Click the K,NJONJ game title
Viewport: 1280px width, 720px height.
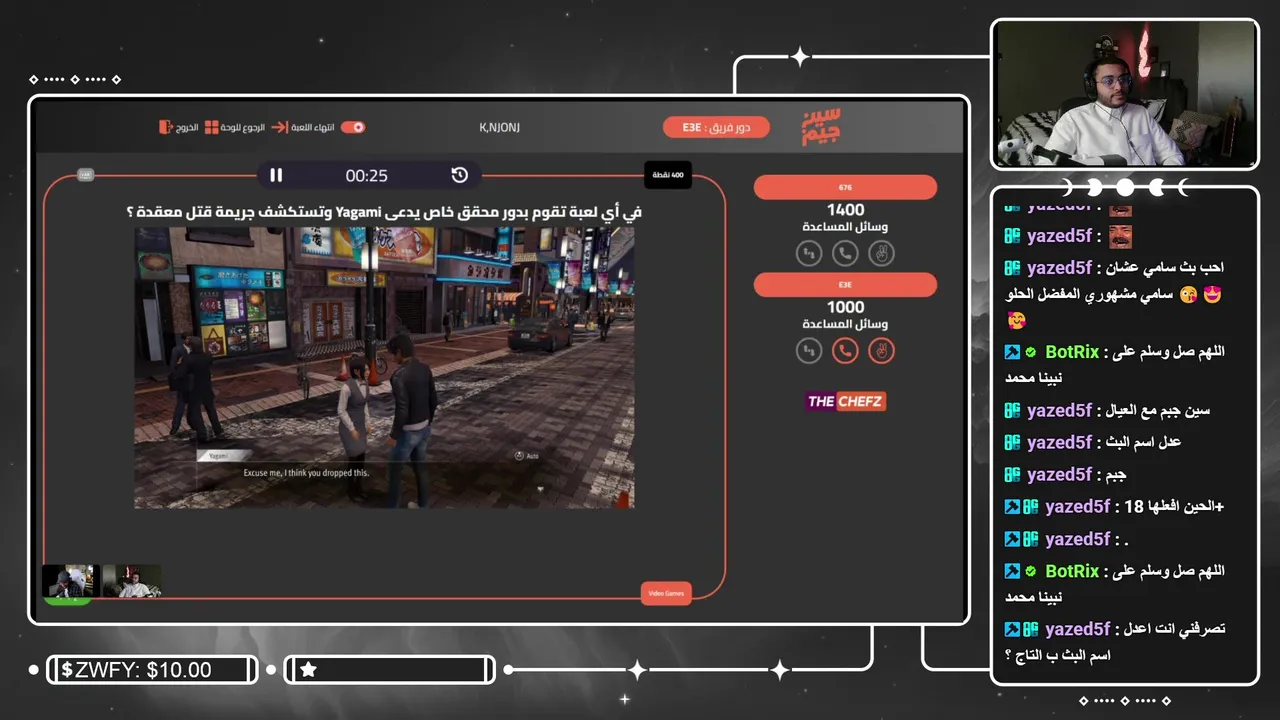click(x=500, y=127)
